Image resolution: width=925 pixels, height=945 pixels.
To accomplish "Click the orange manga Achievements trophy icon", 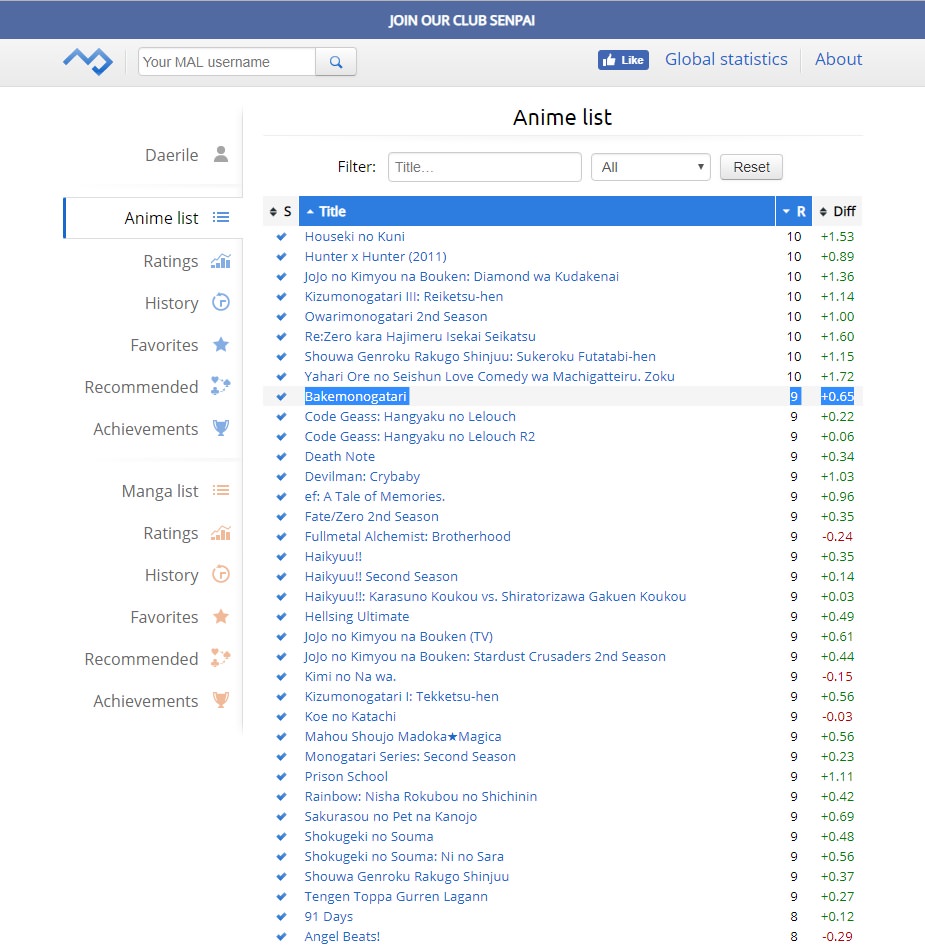I will click(x=221, y=700).
